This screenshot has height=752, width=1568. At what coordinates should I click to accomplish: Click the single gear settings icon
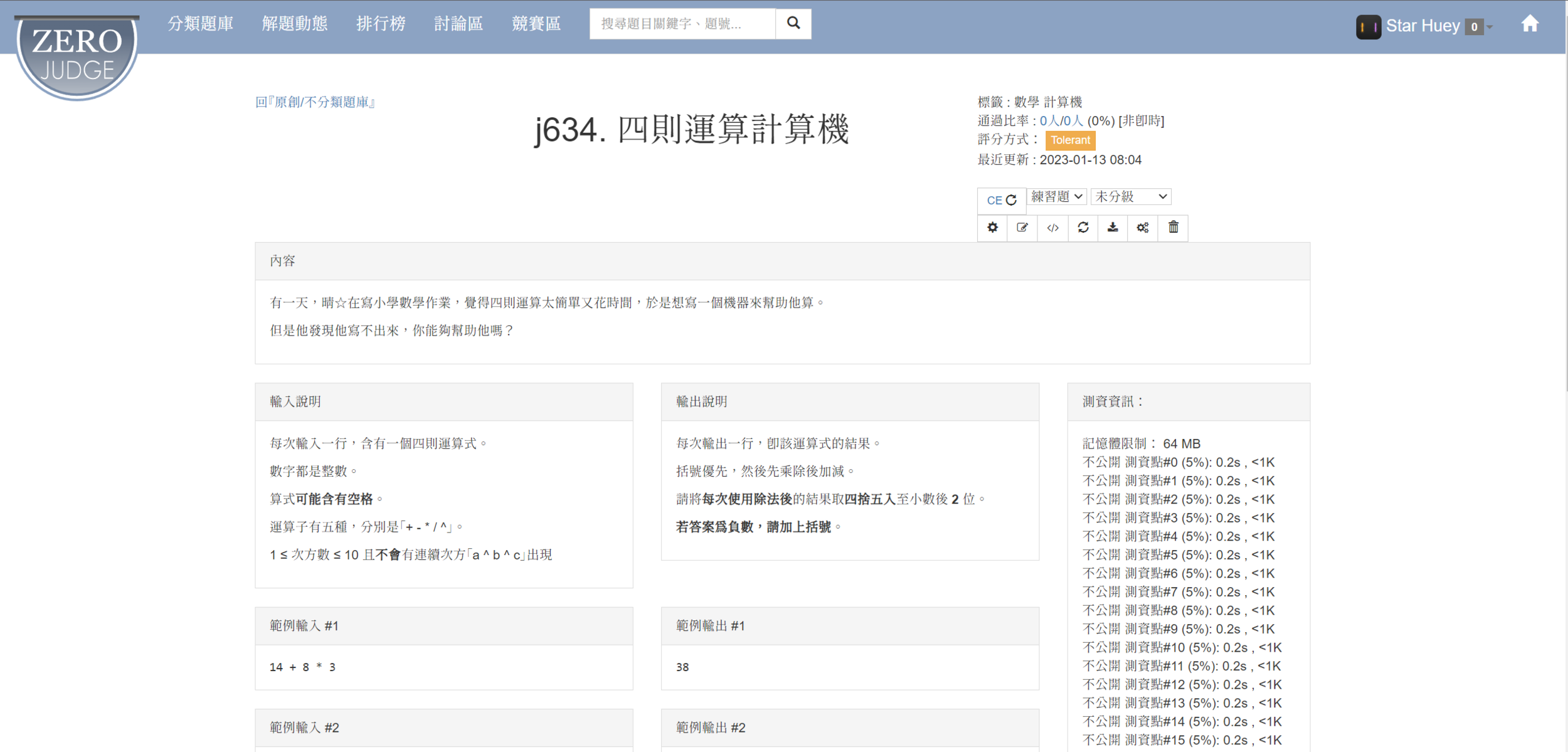click(992, 228)
